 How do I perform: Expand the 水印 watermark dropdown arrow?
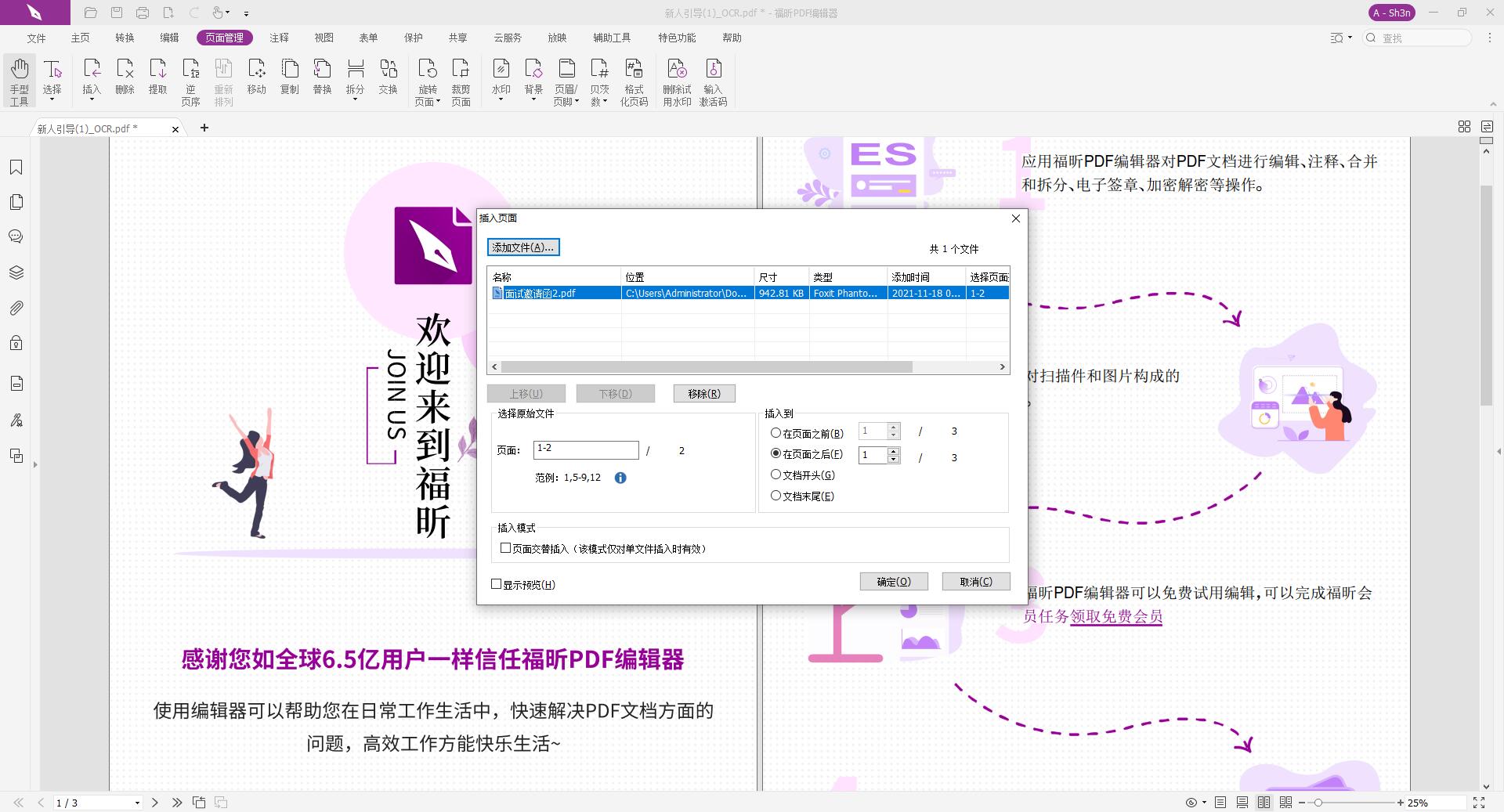(x=501, y=100)
